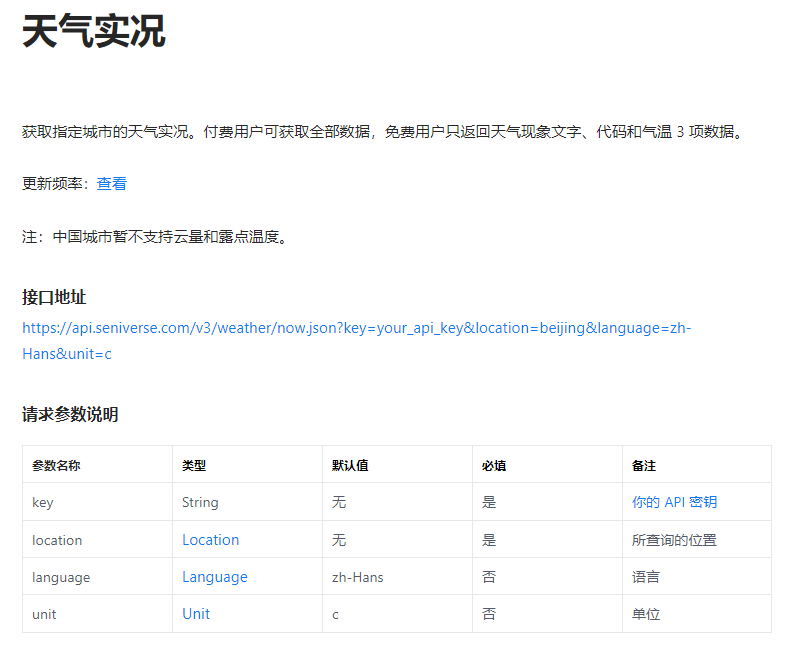The height and width of the screenshot is (649, 807).
Task: Click the 必填 table header
Action: click(x=490, y=464)
